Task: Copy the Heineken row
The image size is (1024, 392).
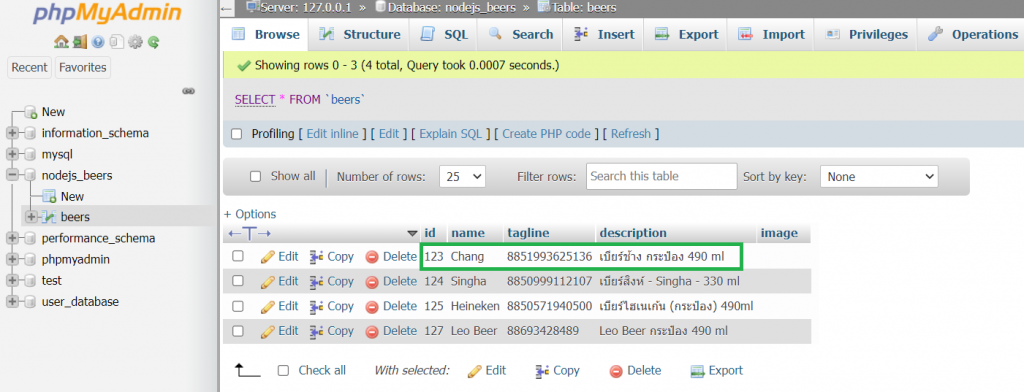Action: point(332,306)
